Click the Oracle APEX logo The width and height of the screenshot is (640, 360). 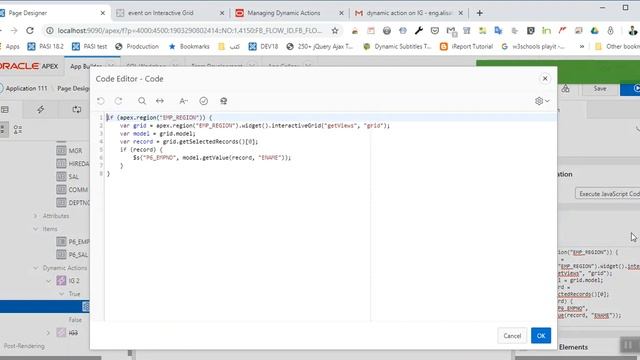click(29, 66)
